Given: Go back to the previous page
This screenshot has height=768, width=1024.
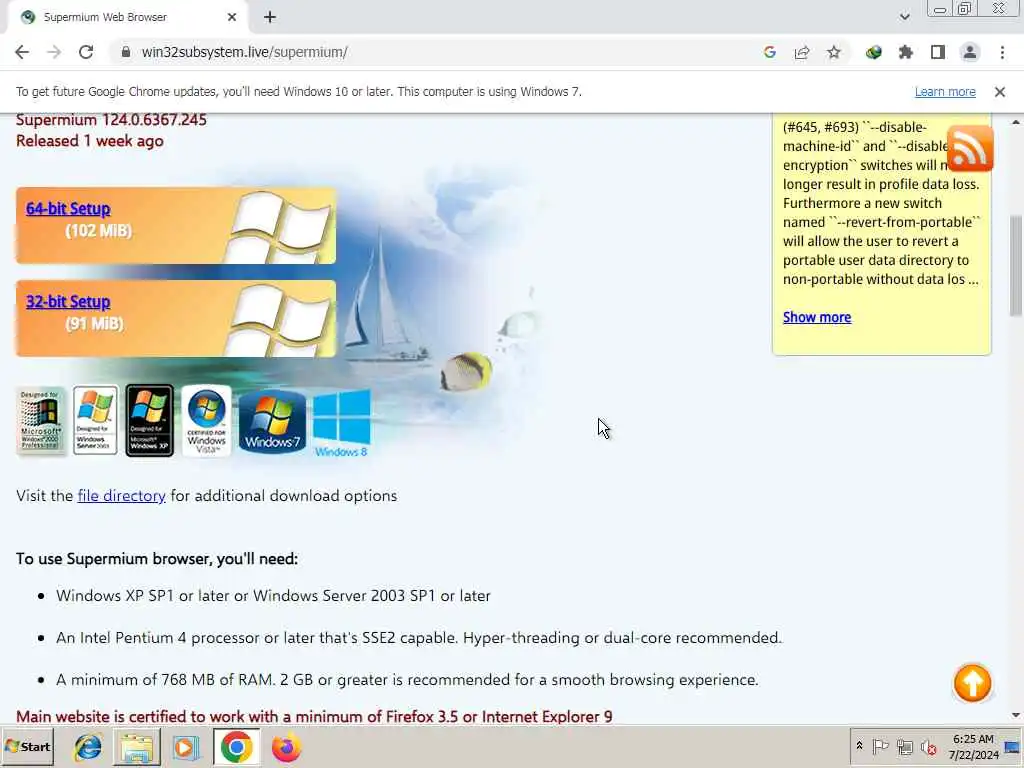Looking at the screenshot, I should click(22, 52).
